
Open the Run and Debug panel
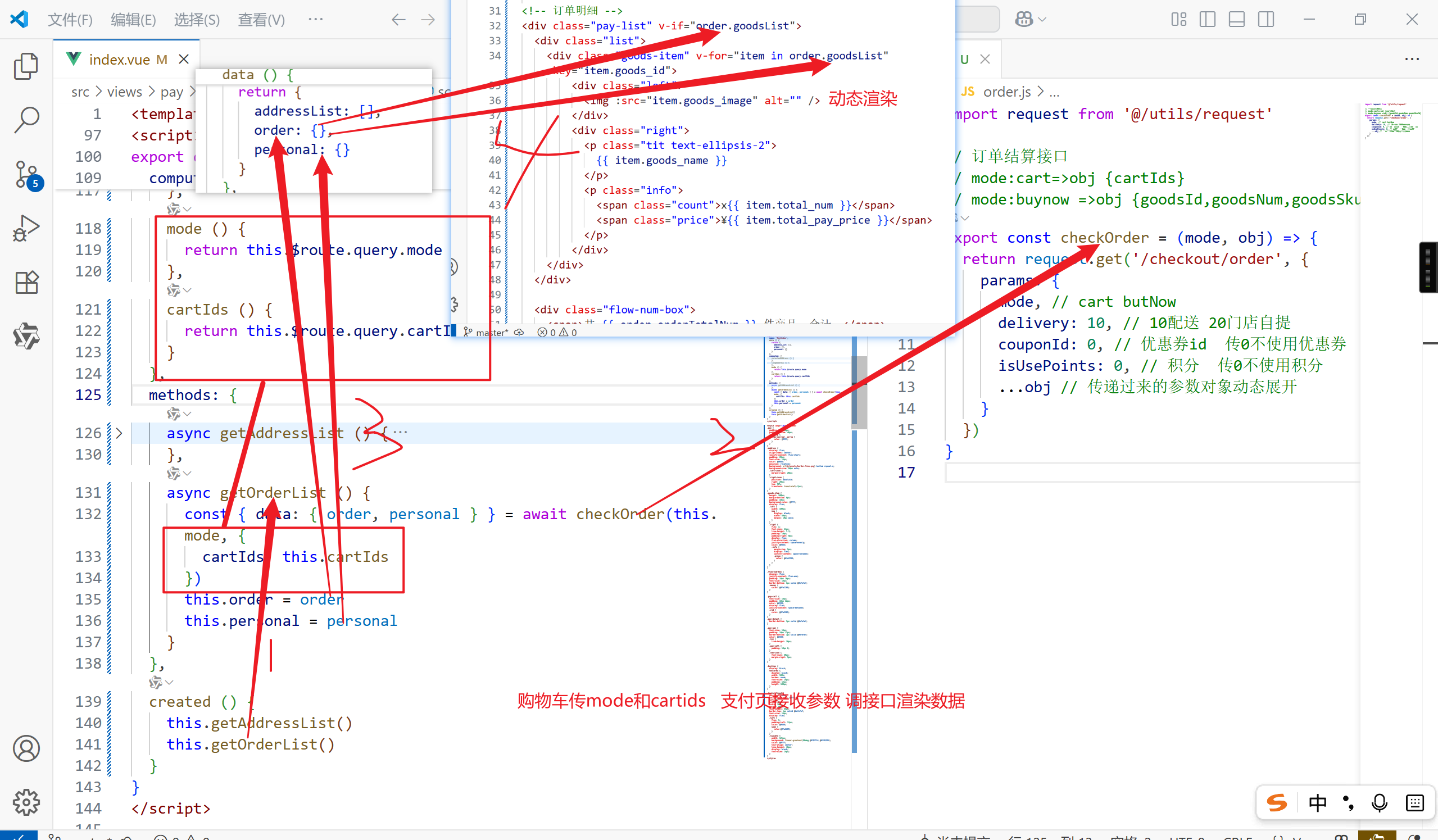pos(26,228)
